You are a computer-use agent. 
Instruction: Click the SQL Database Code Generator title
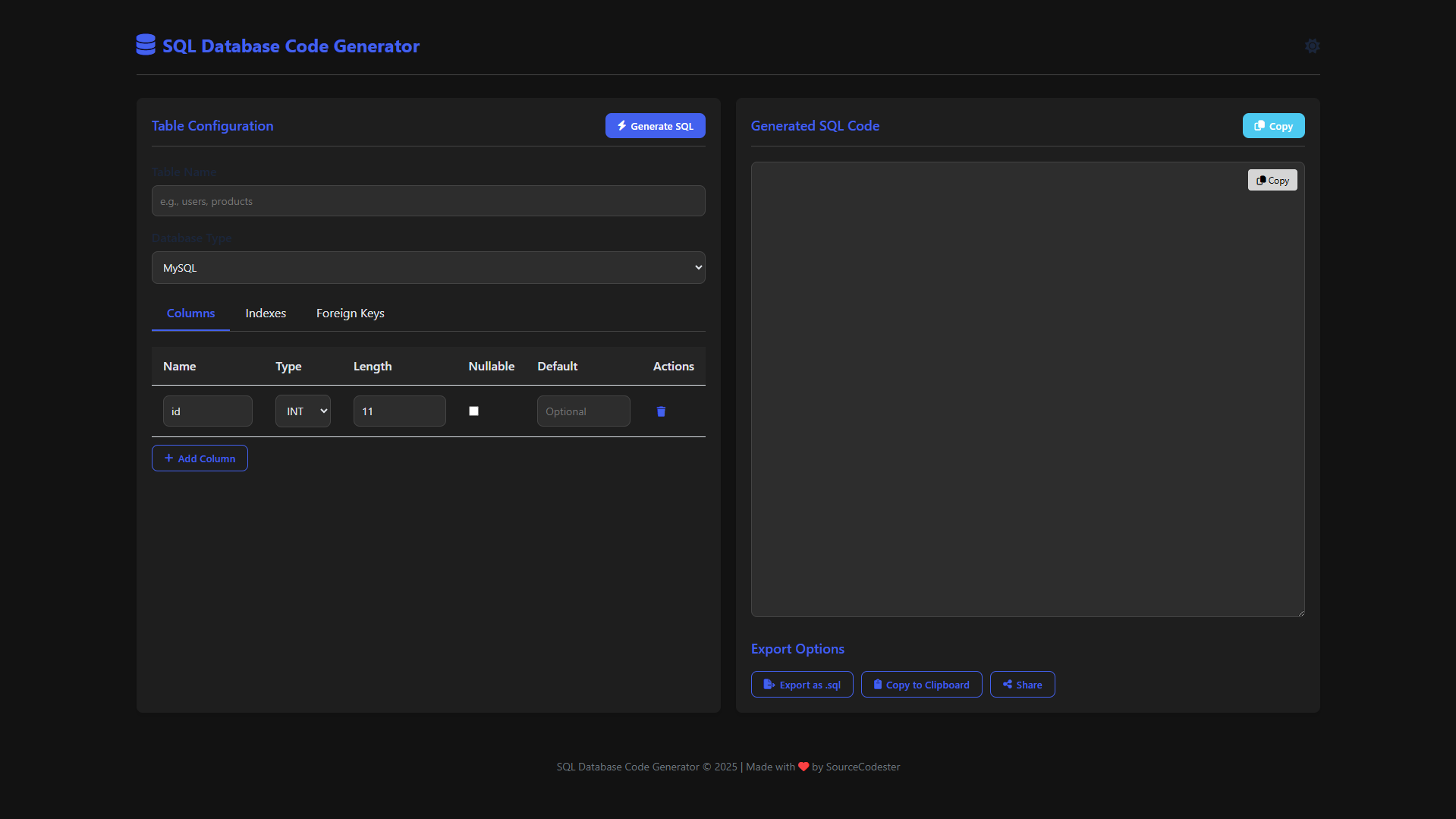(291, 46)
